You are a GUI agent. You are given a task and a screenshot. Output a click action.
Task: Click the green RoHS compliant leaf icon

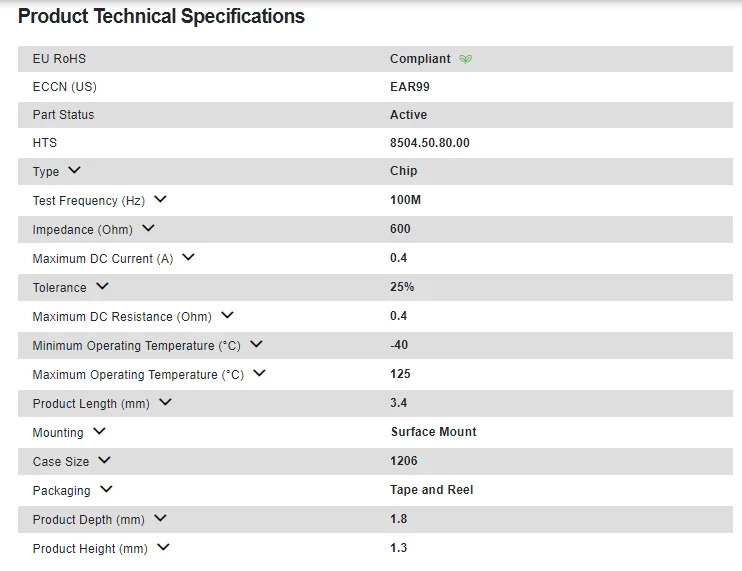point(465,59)
